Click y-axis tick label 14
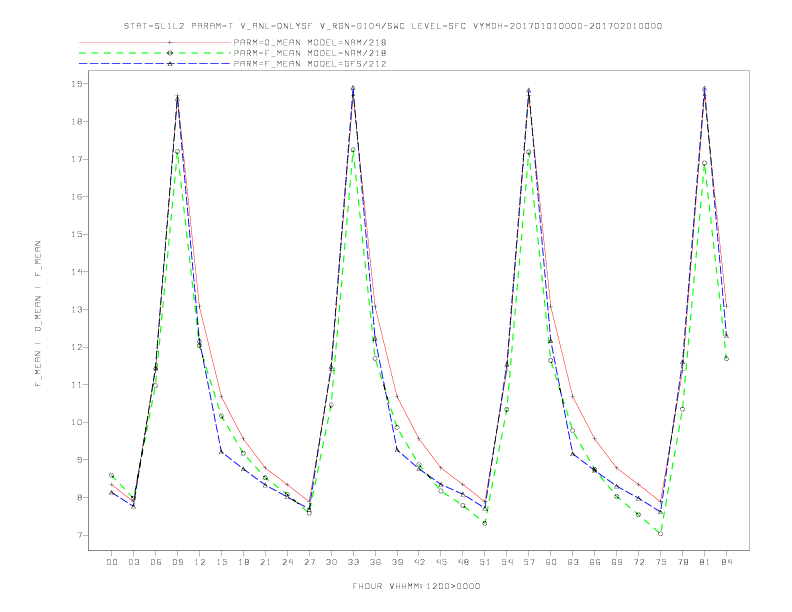This screenshot has height=612, width=792. pos(77,272)
